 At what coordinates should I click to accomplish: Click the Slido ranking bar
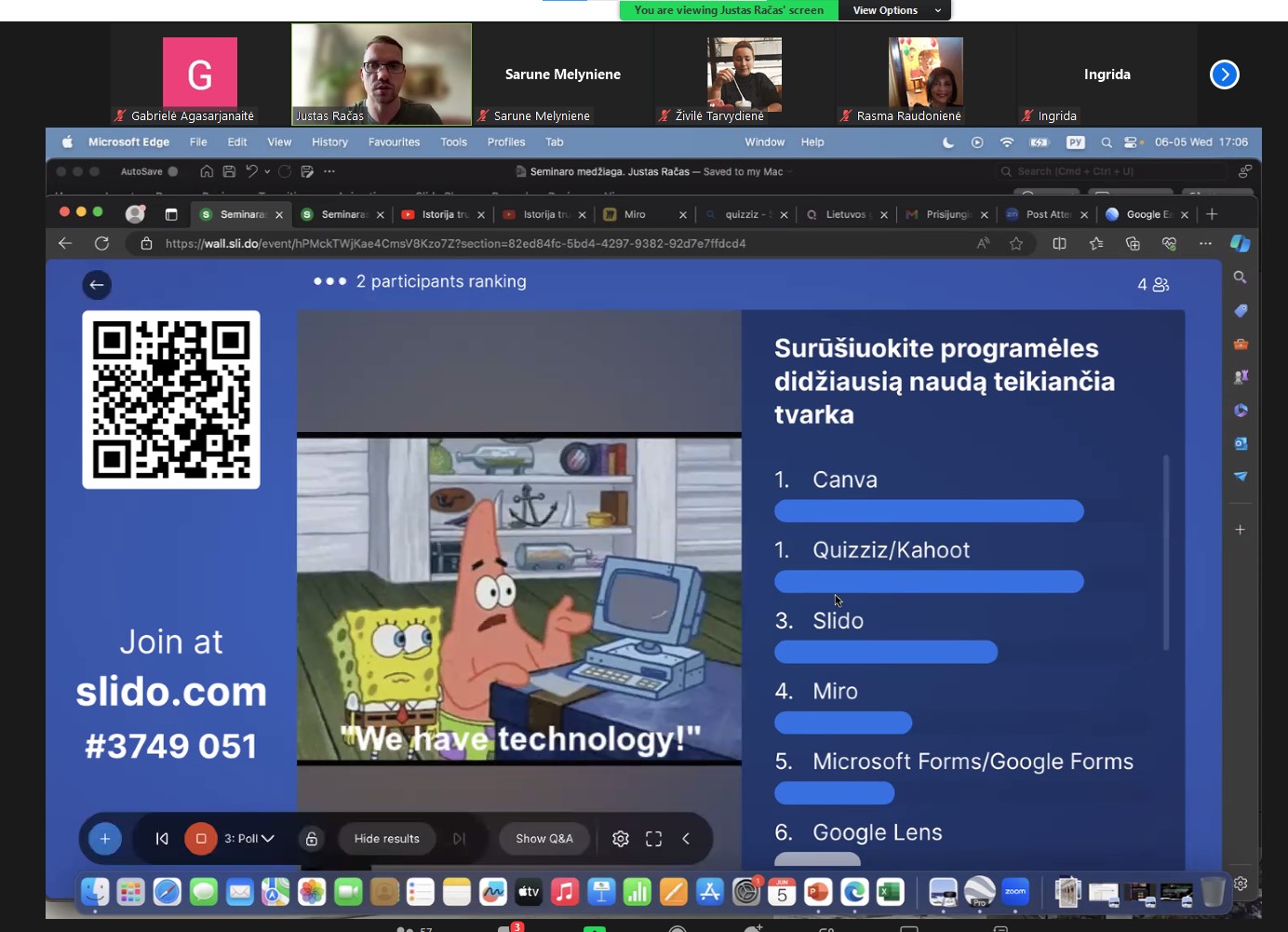point(886,652)
